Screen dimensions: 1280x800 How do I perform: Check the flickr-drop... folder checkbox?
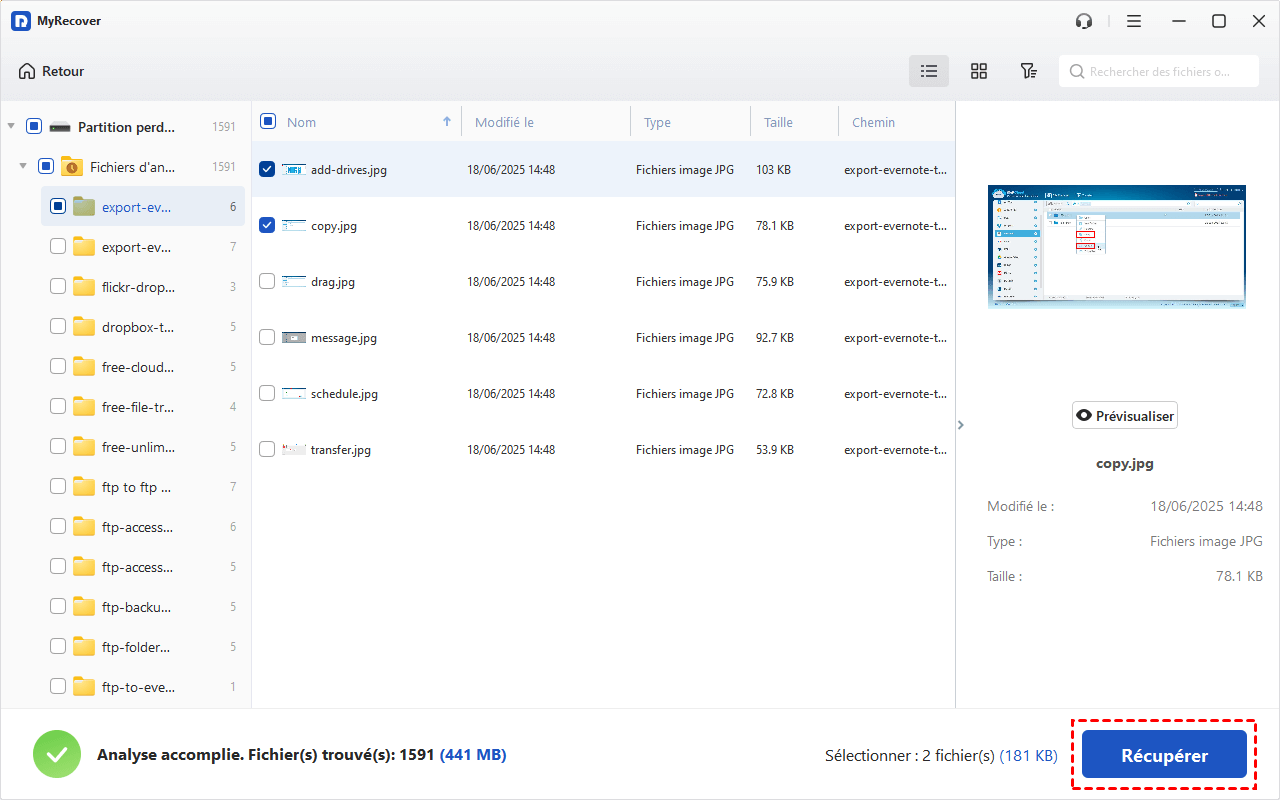(x=58, y=286)
